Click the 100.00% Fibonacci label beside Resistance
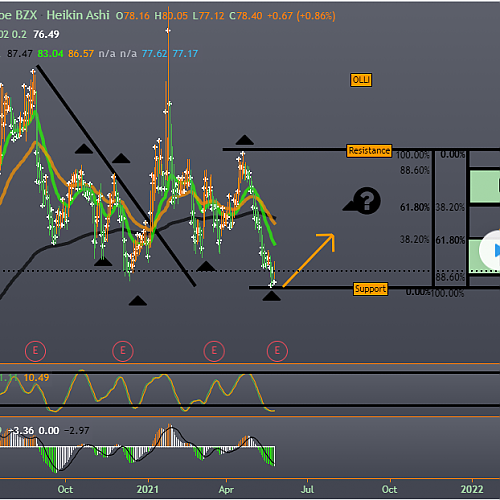The image size is (500, 500). (412, 155)
